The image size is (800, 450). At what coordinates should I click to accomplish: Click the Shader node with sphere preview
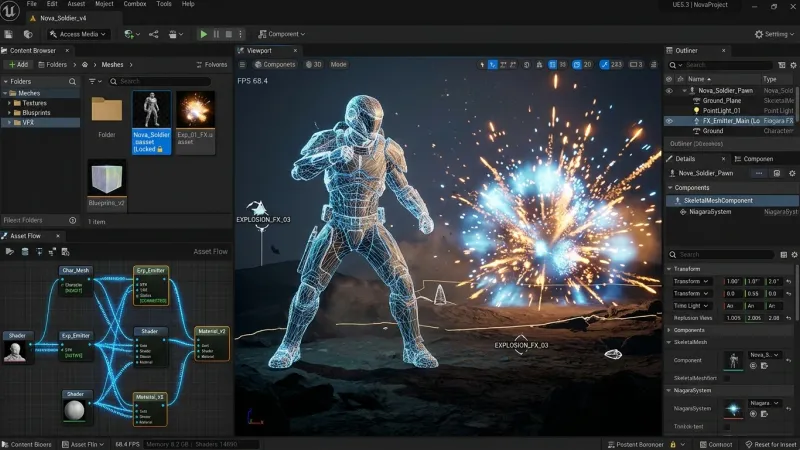pyautogui.click(x=76, y=407)
